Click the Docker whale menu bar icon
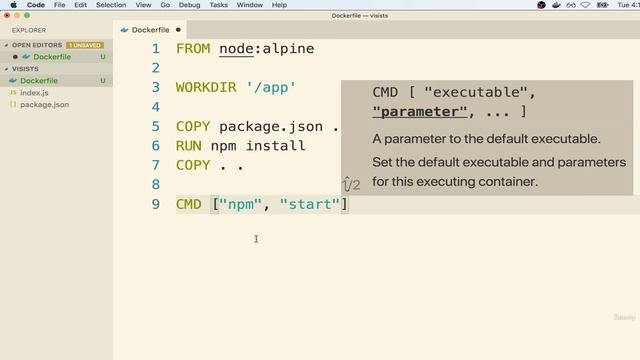The height and width of the screenshot is (360, 640). click(x=556, y=5)
